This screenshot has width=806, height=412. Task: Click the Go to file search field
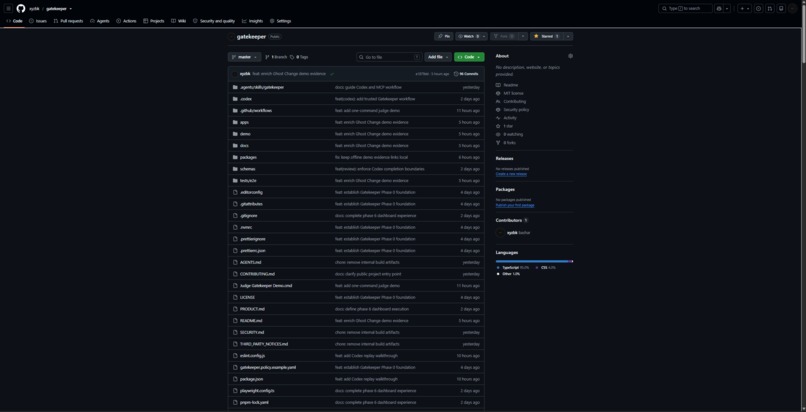[389, 57]
